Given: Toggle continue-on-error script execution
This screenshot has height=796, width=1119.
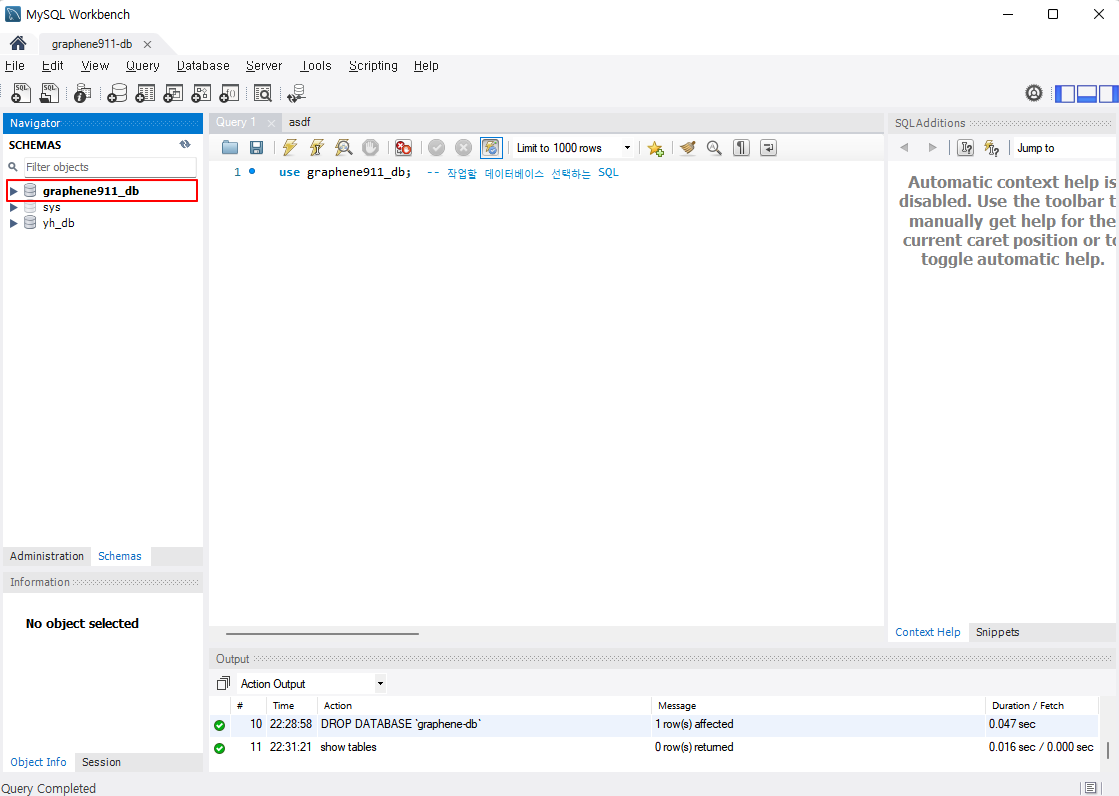Looking at the screenshot, I should 403,148.
